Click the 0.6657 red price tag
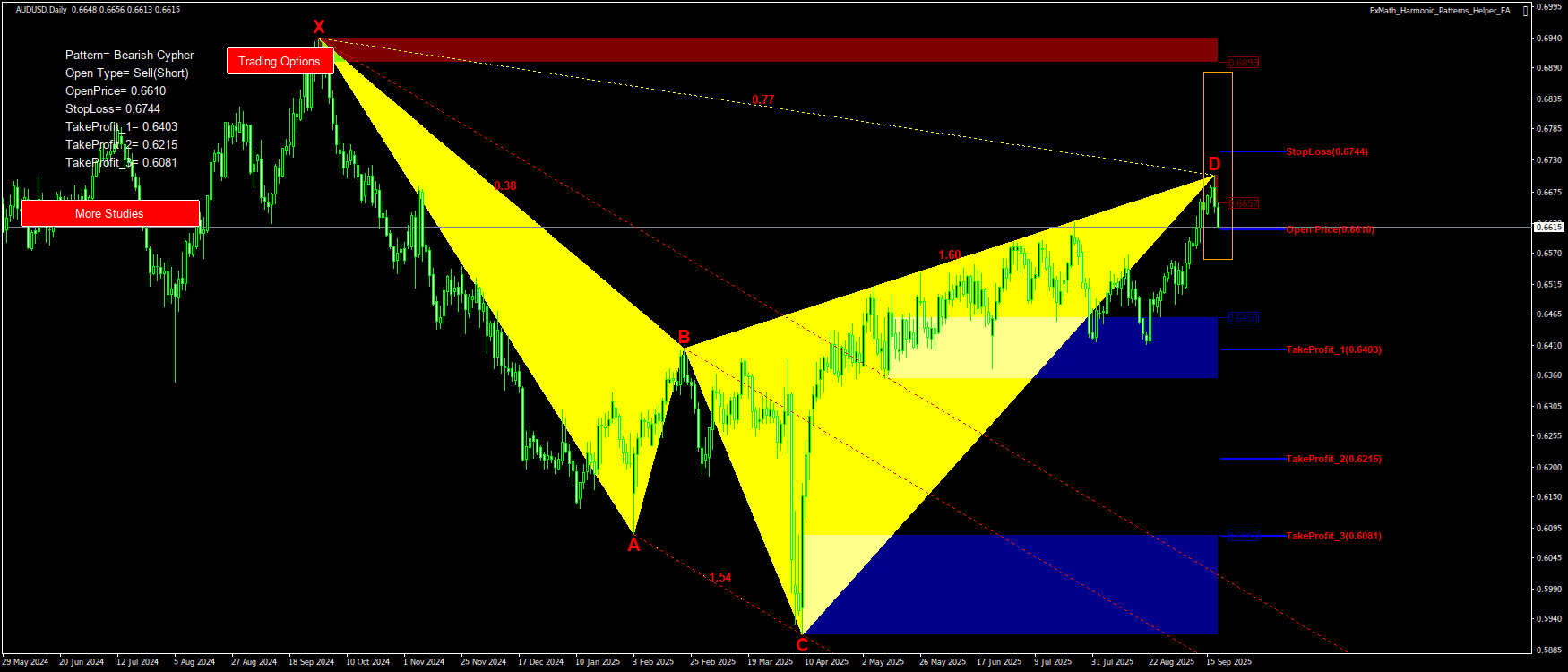 tap(1243, 203)
